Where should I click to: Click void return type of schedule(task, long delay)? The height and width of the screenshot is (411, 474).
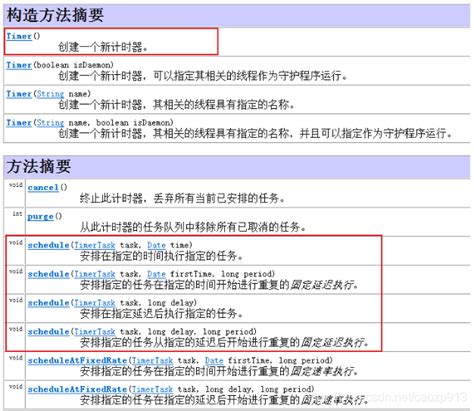(x=16, y=300)
